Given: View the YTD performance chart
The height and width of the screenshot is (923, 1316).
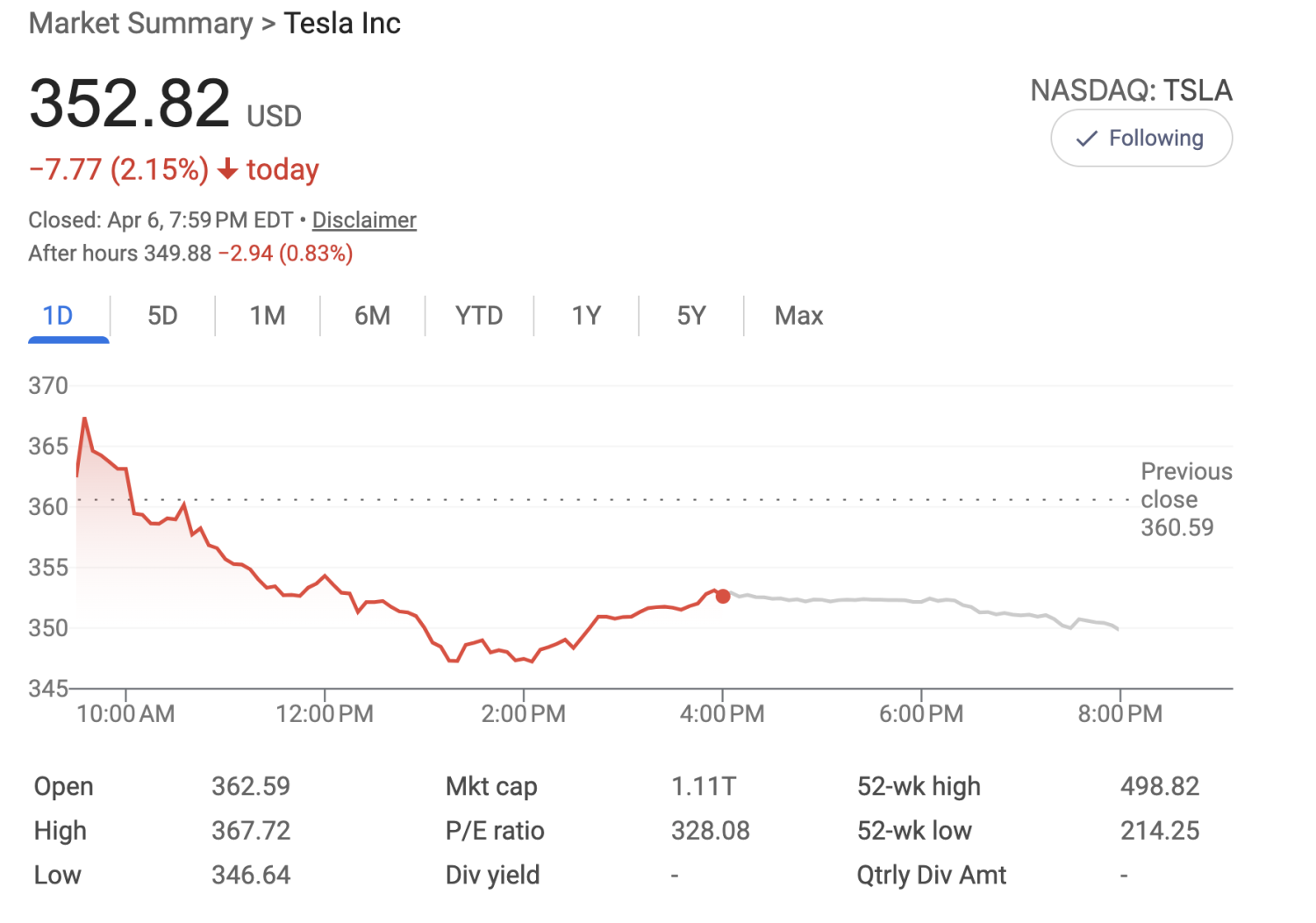Looking at the screenshot, I should (479, 315).
